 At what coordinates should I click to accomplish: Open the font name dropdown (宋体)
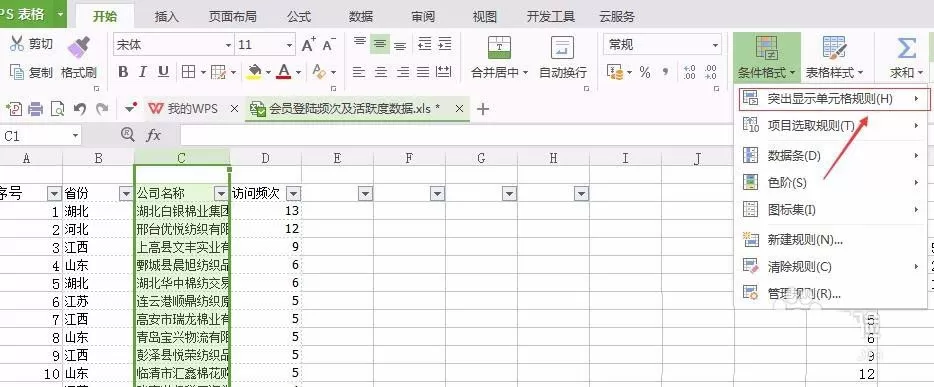click(x=174, y=45)
